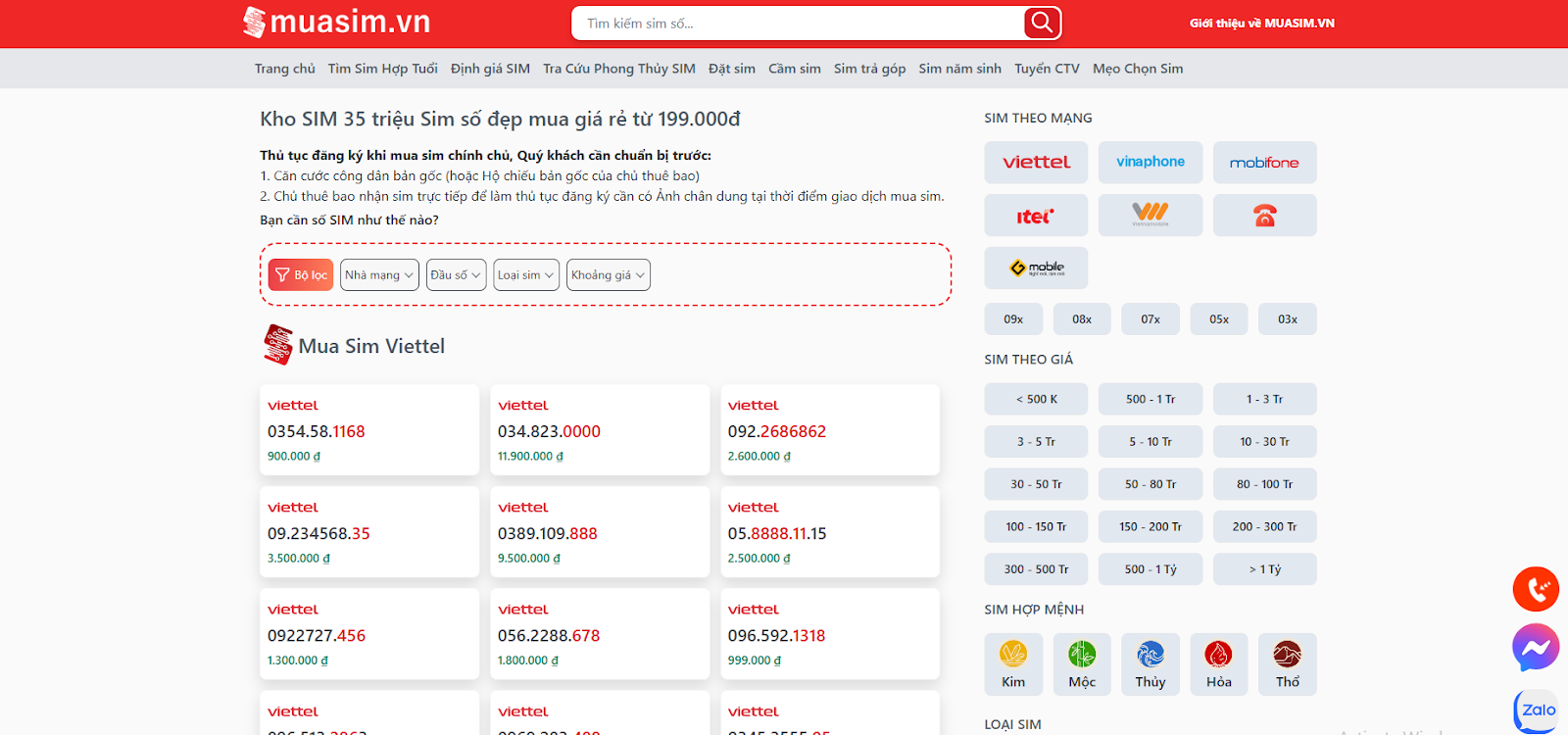Select the Mobifone network logo
Screen dimensions: 1568x735
1264,163
